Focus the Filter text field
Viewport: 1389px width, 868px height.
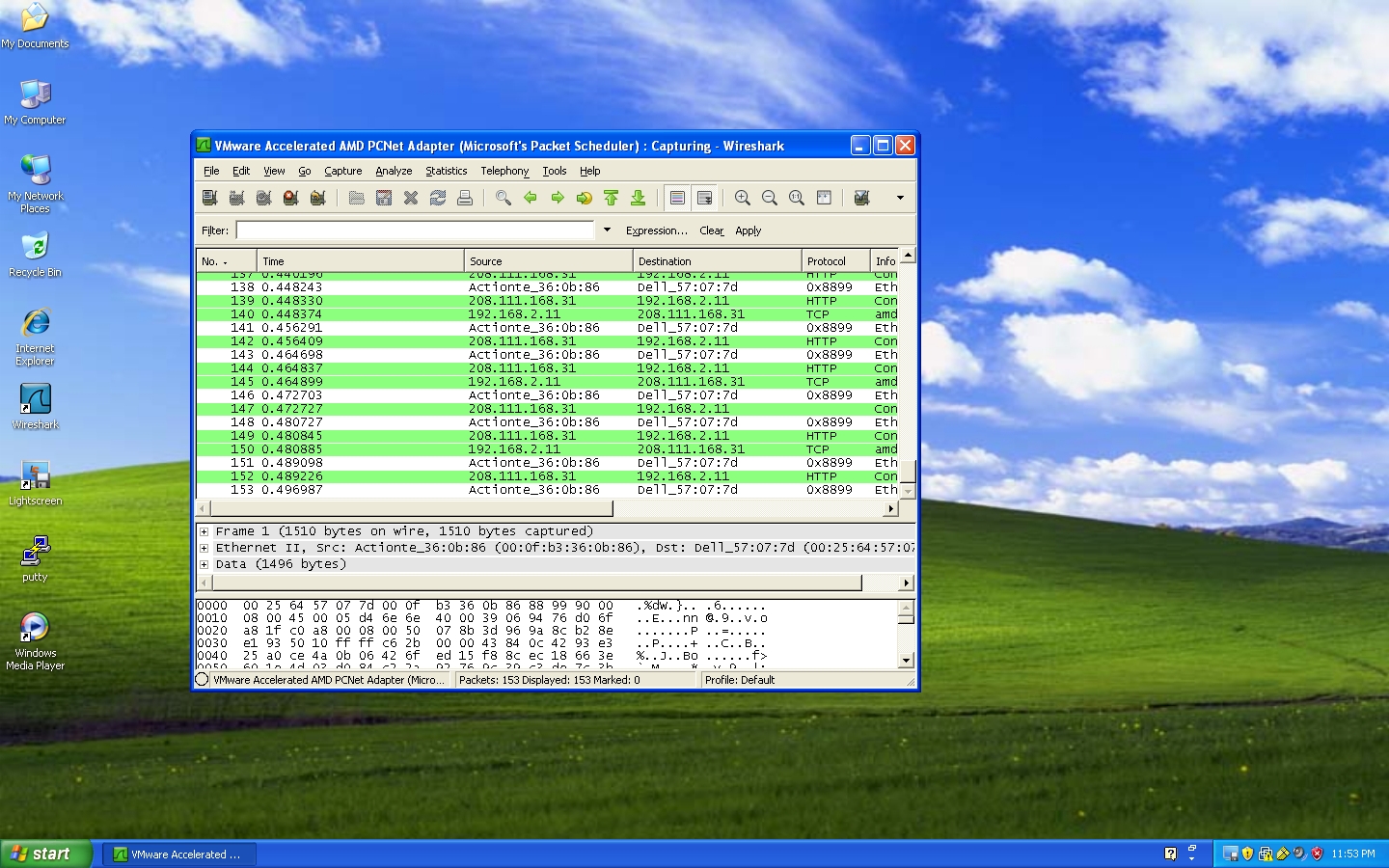pyautogui.click(x=416, y=231)
